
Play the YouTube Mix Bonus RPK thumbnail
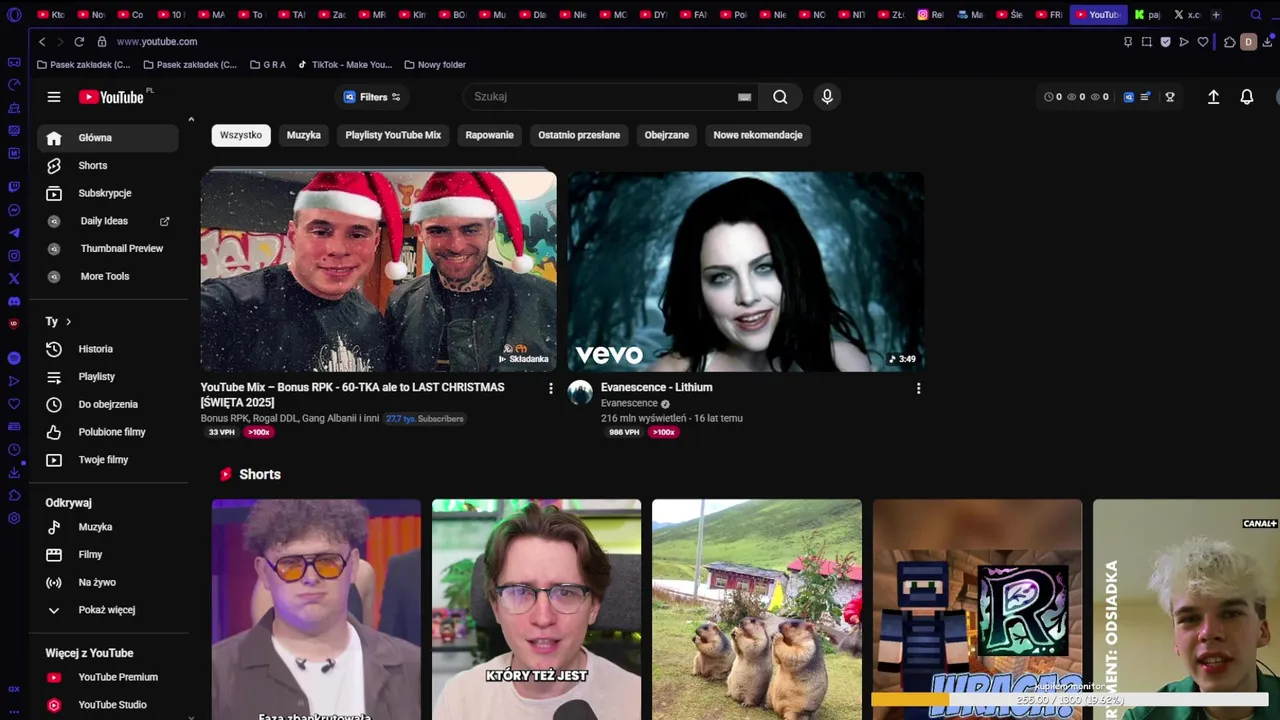click(378, 271)
